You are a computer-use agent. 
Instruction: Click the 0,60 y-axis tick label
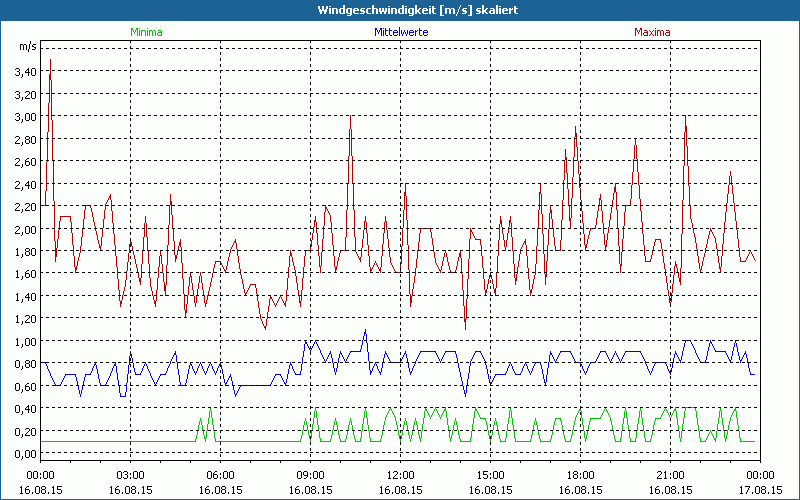tap(25, 387)
